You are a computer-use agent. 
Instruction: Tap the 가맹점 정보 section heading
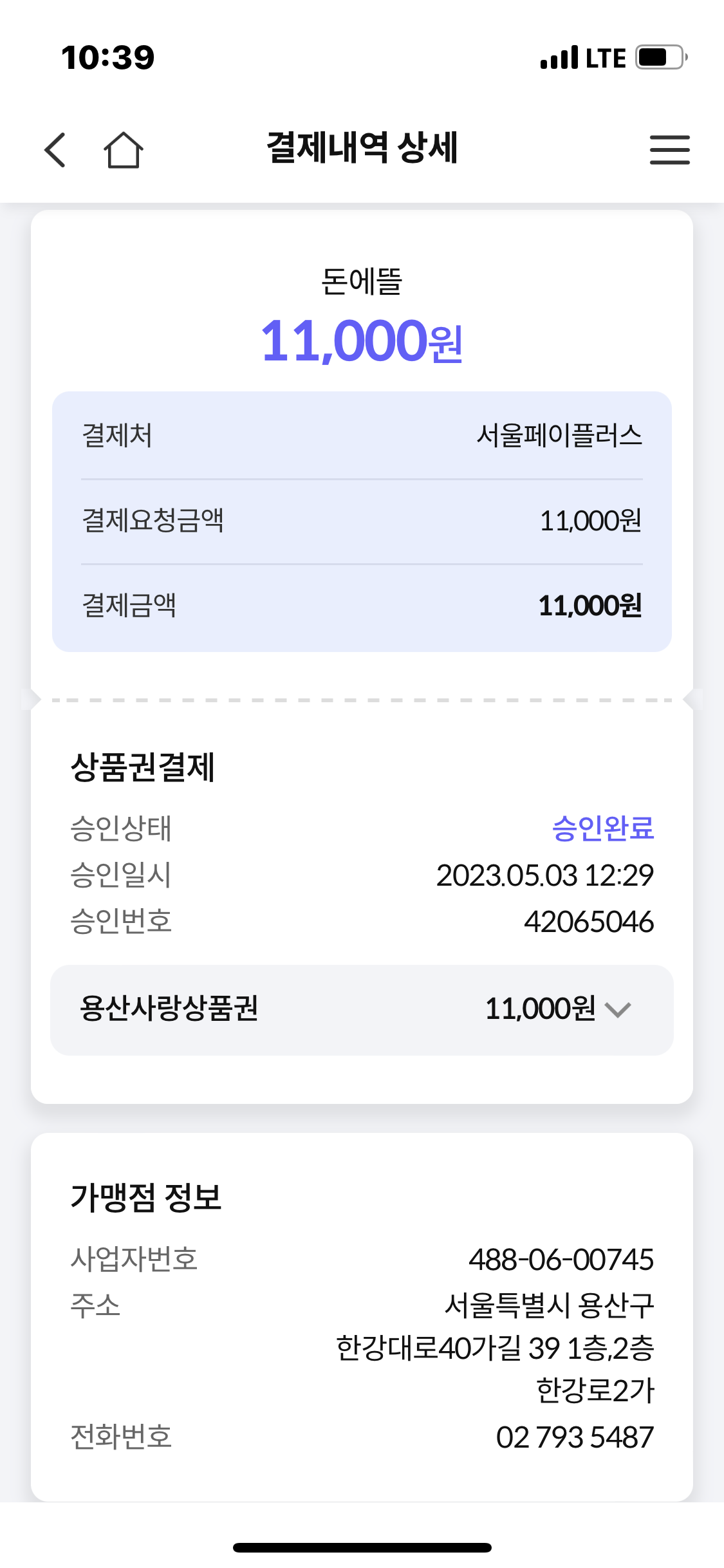pos(146,1198)
